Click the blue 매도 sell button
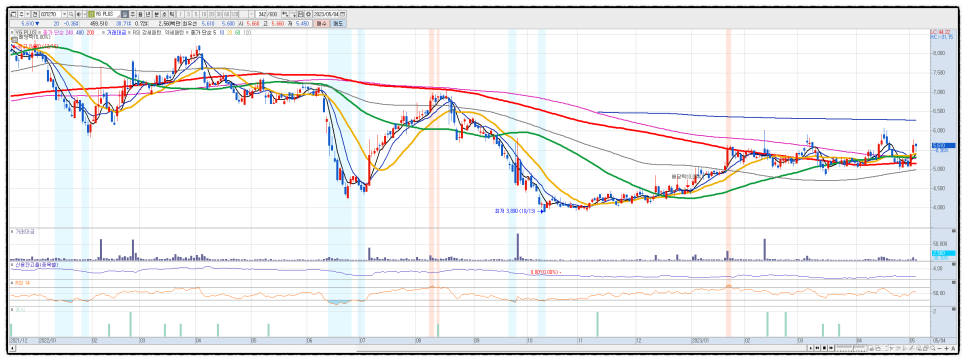Viewport: 966px width, 361px height. click(x=338, y=23)
